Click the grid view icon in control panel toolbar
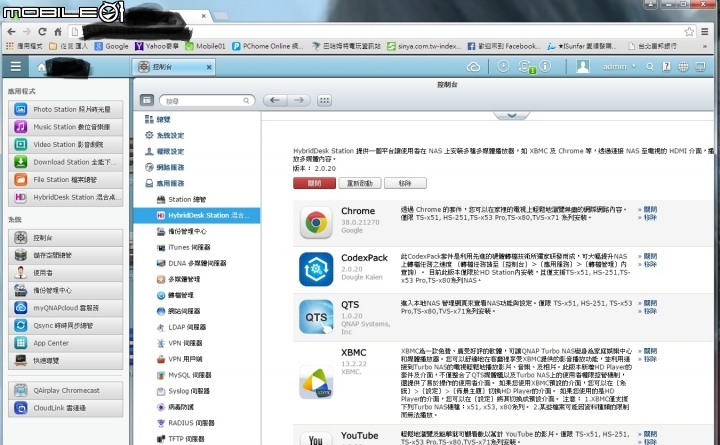Viewport: 720px width, 445px height. coord(324,100)
